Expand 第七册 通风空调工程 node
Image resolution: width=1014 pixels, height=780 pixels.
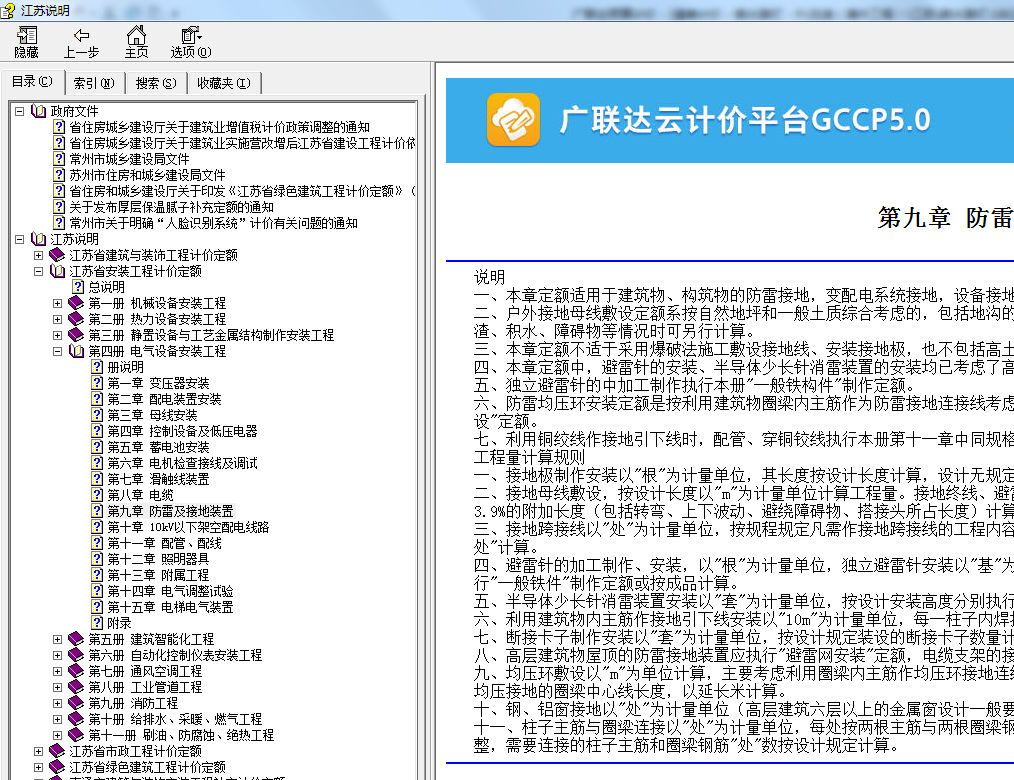57,672
